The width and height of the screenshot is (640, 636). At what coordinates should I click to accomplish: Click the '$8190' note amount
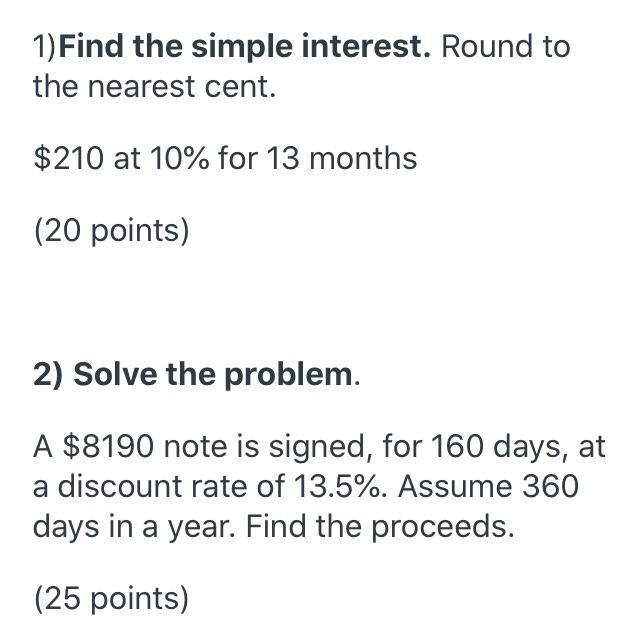[108, 446]
